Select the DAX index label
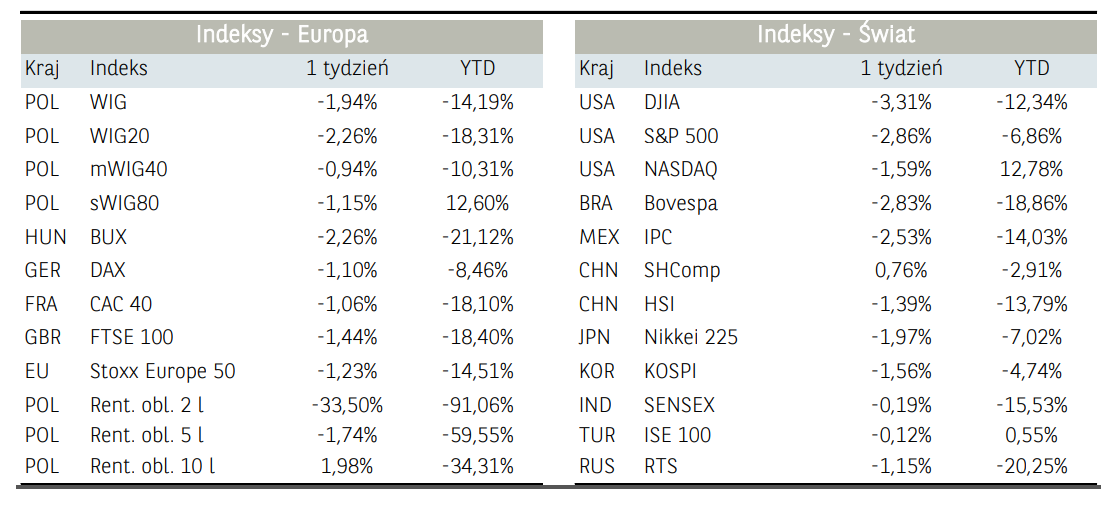The width and height of the screenshot is (1112, 515). click(108, 271)
